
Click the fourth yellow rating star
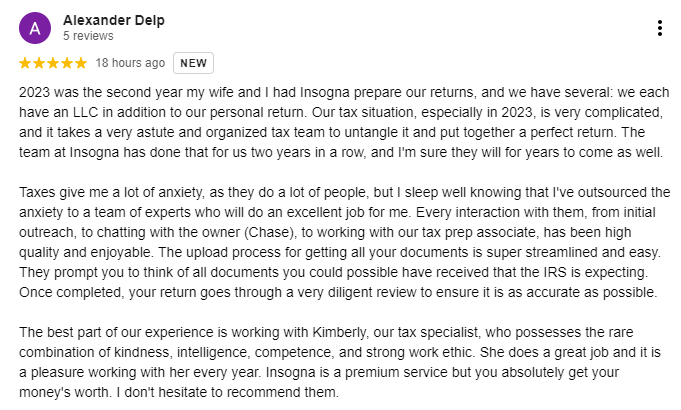[x=67, y=63]
